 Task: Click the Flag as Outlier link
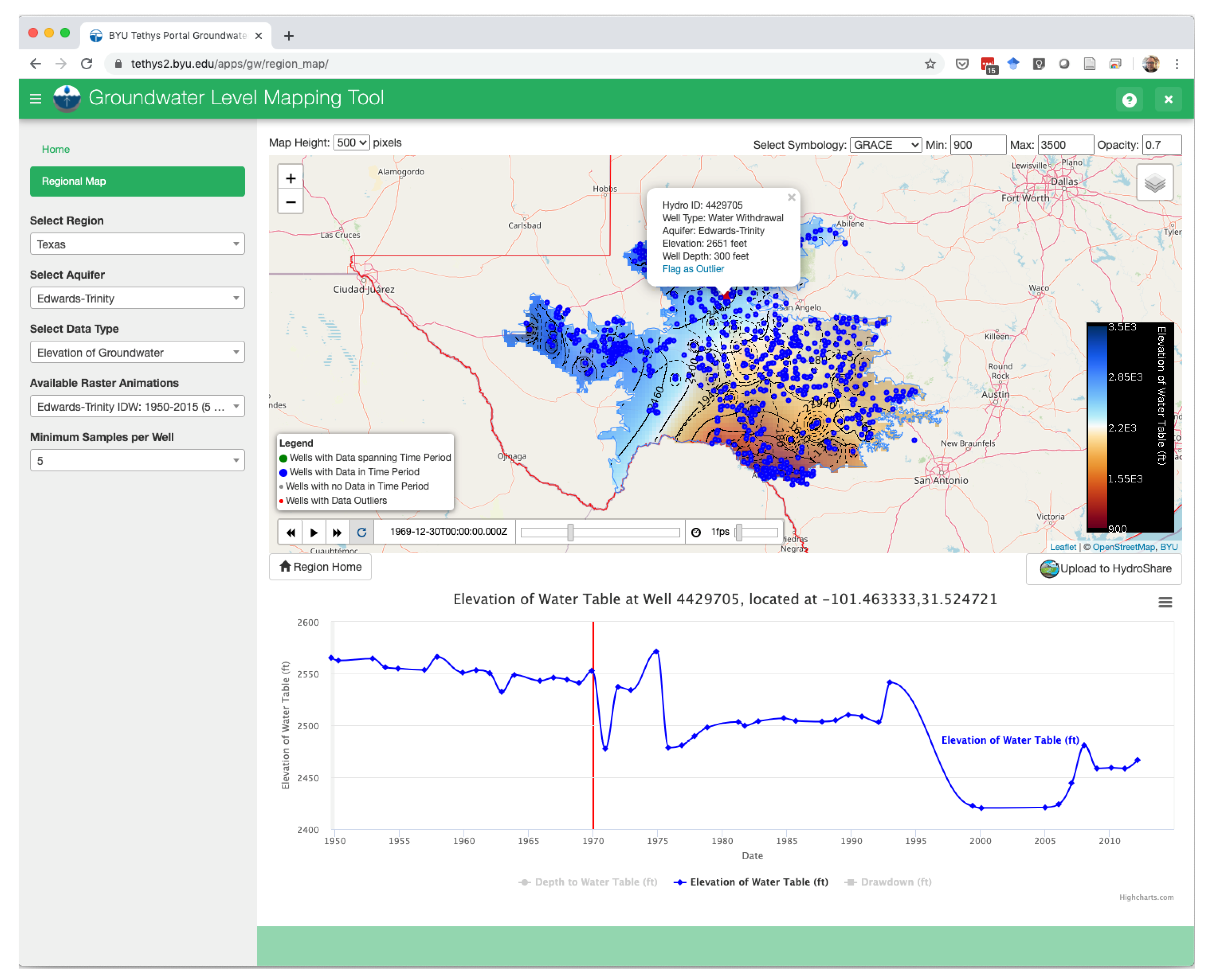click(693, 269)
